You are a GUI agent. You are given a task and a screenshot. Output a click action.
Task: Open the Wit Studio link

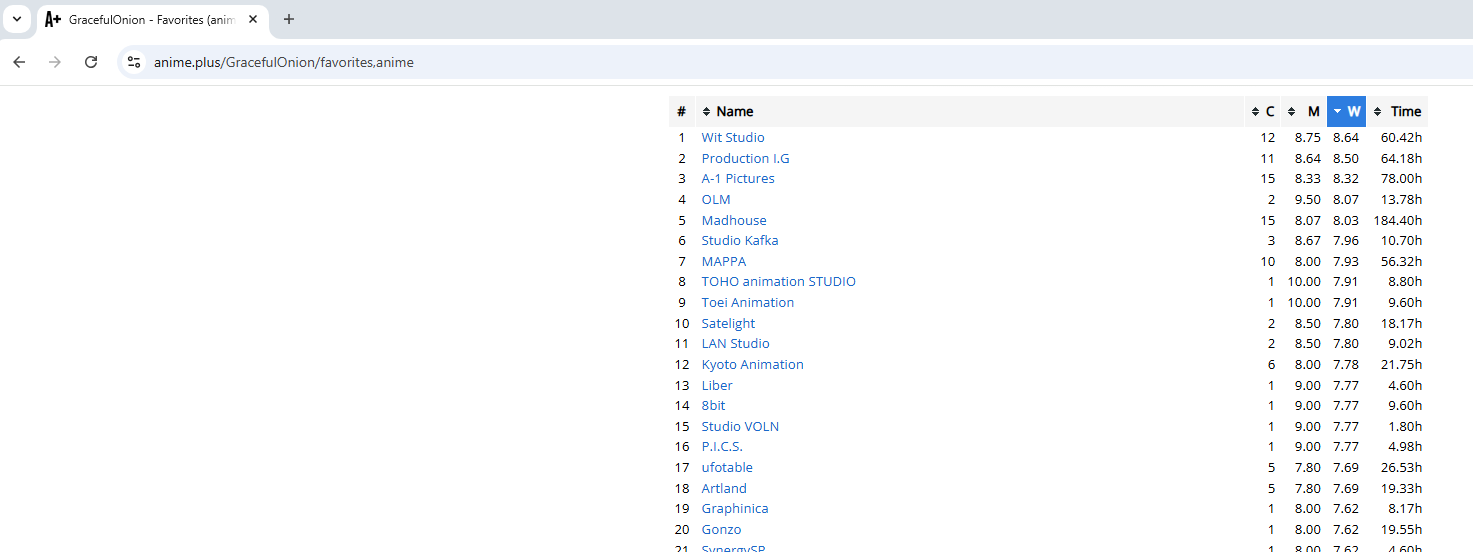point(733,138)
